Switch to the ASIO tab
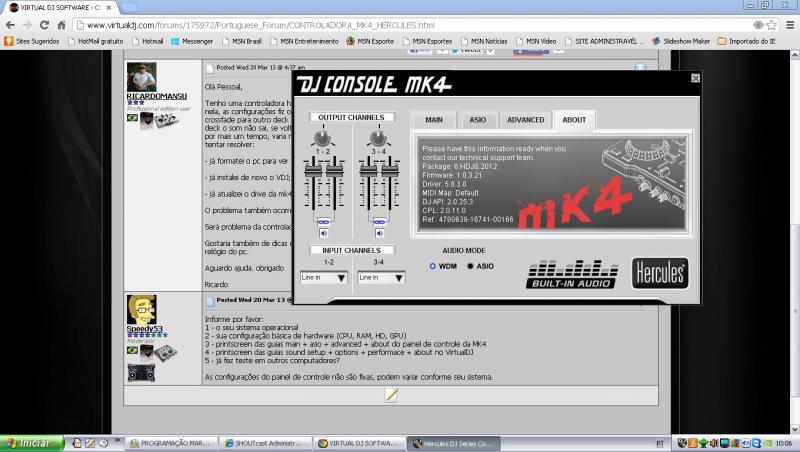 tap(478, 120)
